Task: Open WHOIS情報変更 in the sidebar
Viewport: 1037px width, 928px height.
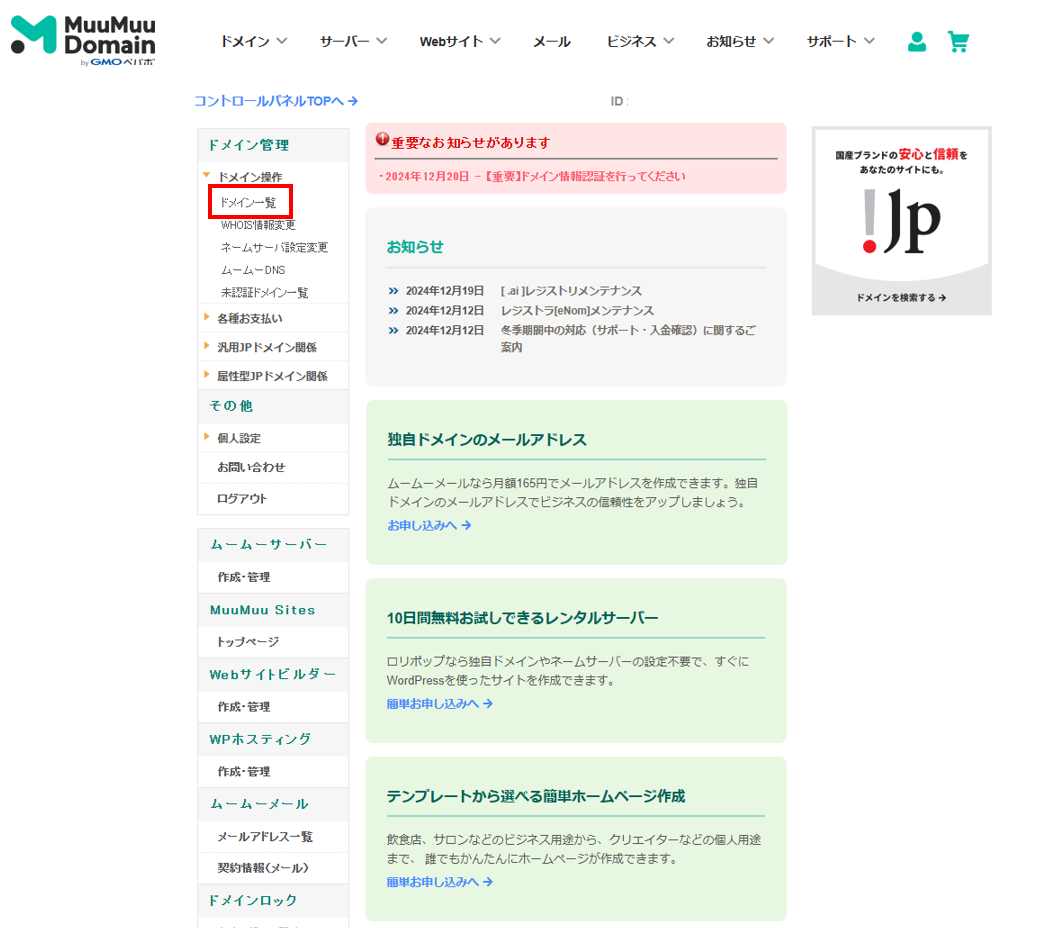Action: (x=258, y=225)
